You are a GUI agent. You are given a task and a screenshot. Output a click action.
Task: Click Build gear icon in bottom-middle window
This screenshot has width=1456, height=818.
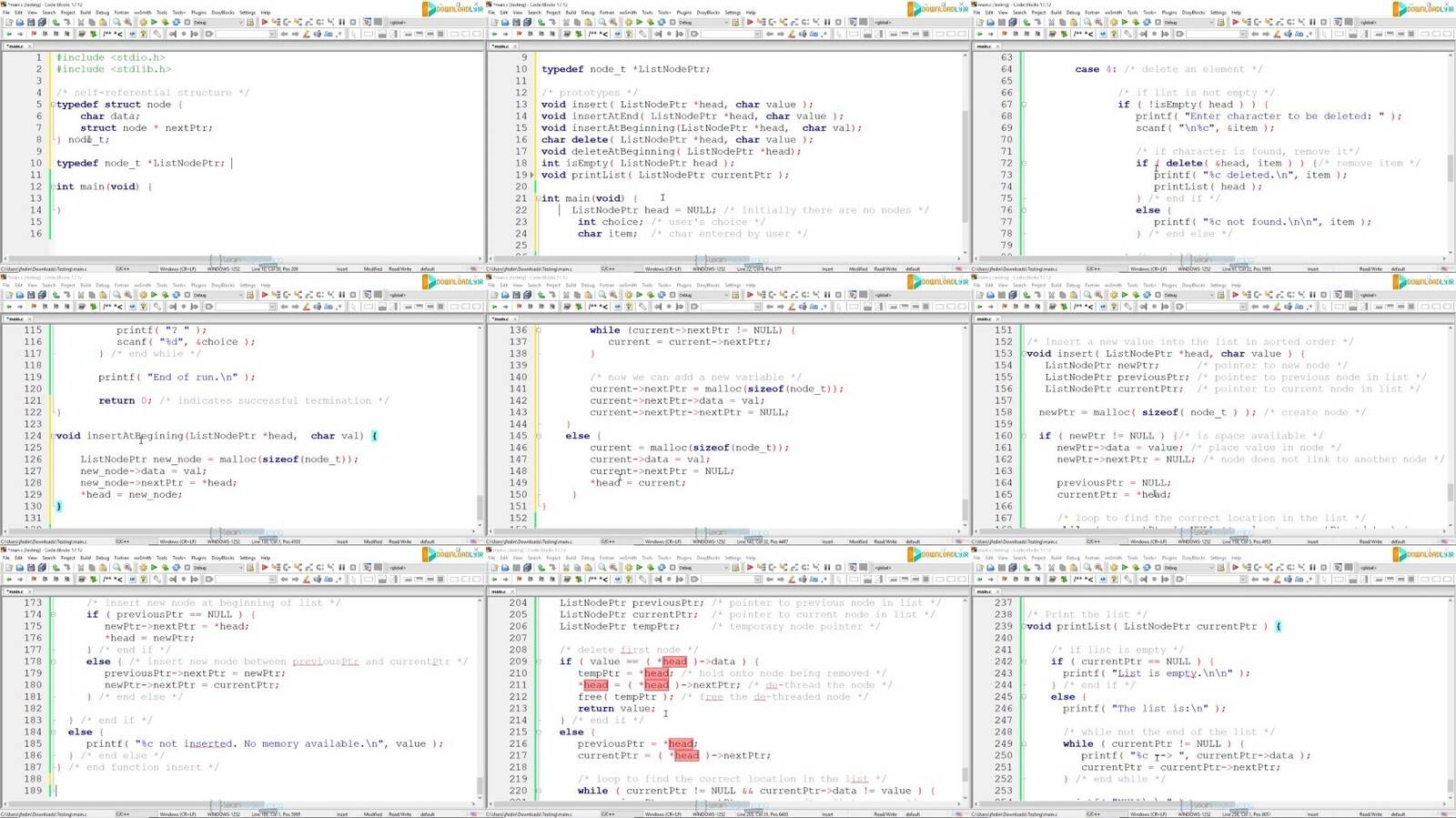[x=628, y=568]
